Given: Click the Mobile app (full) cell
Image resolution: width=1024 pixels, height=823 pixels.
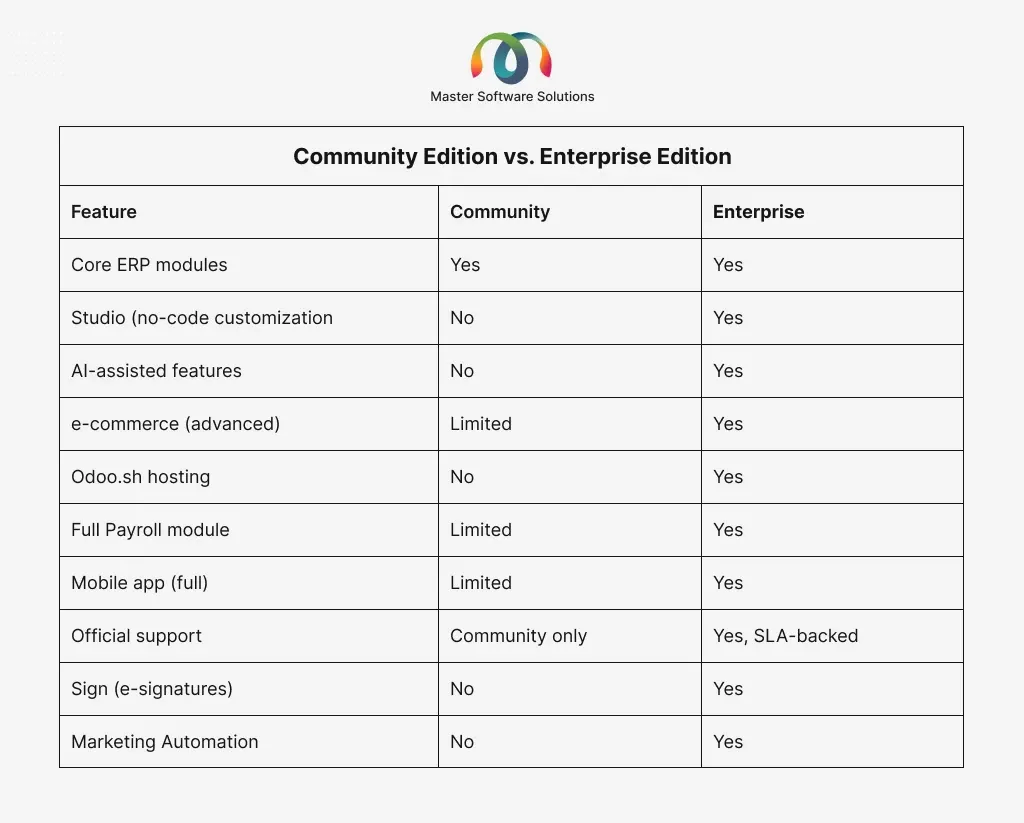Looking at the screenshot, I should [x=139, y=583].
